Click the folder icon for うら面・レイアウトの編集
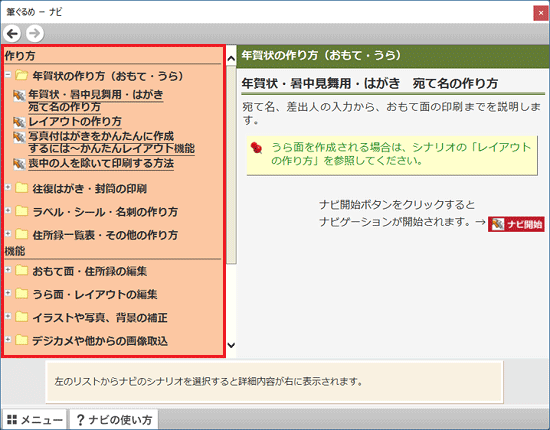This screenshot has height=430, width=550. pyautogui.click(x=21, y=293)
